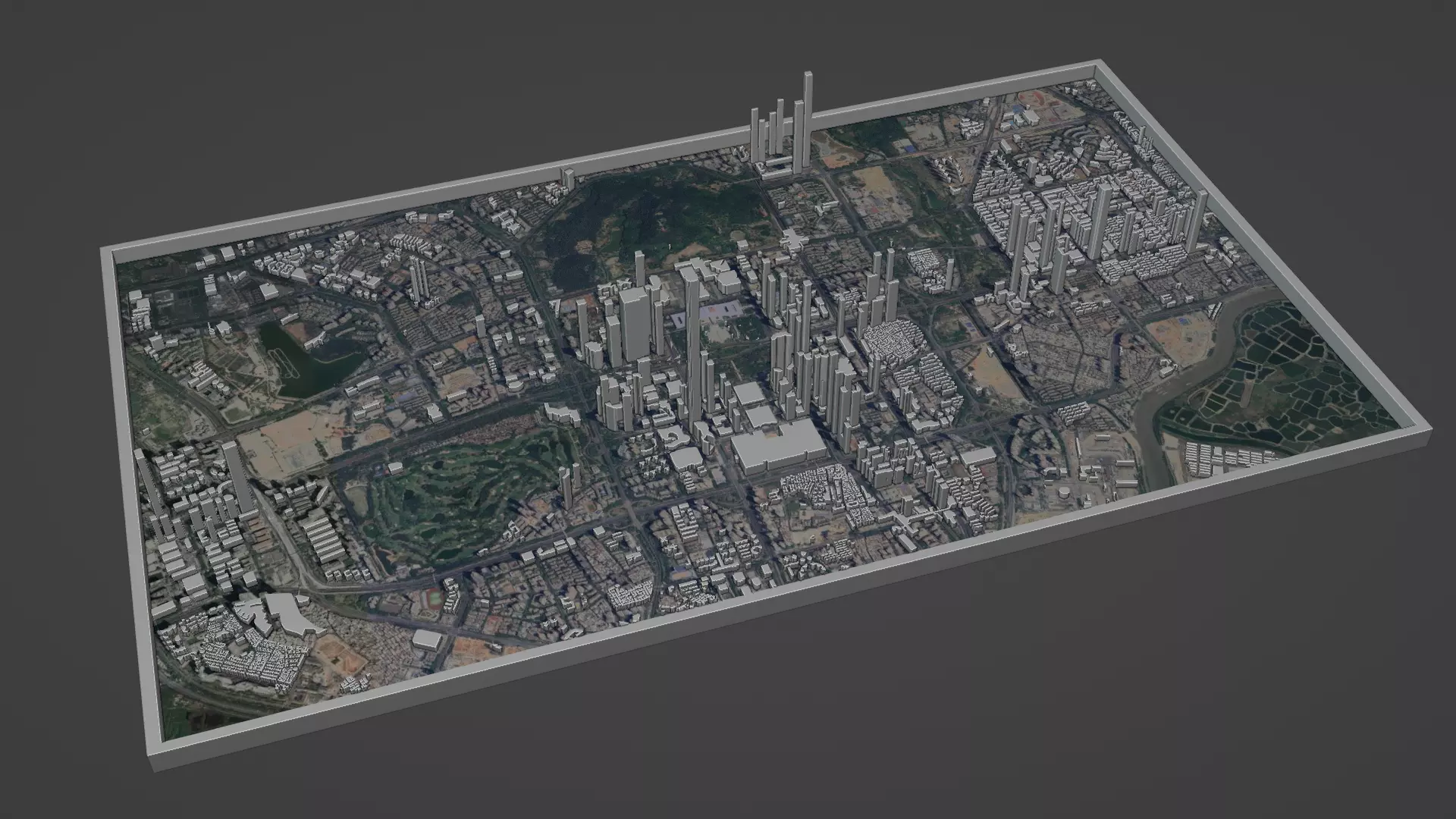Select the grid of fish ponds wetlands
The image size is (1456, 819).
[x=1282, y=379]
